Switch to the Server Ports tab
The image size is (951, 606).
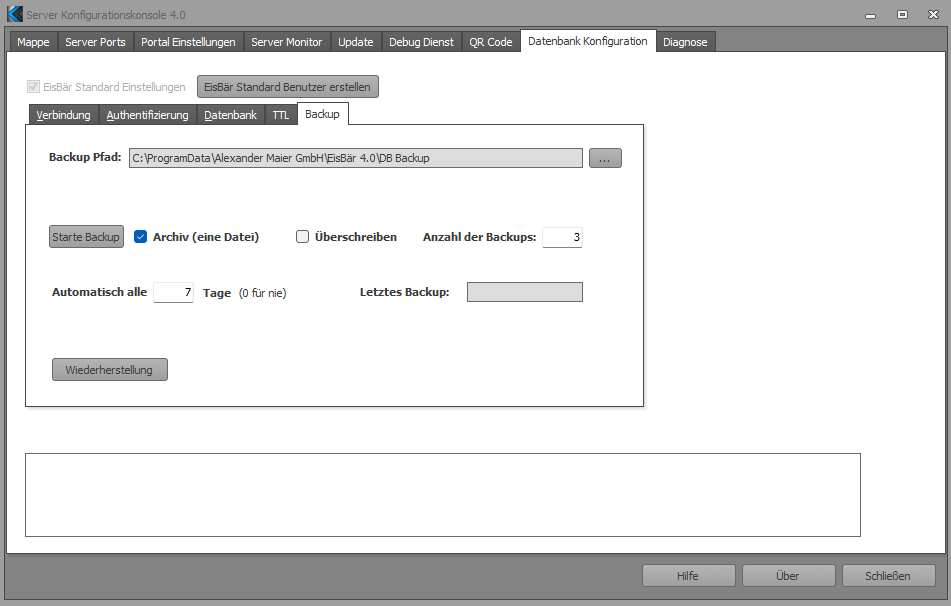(95, 42)
